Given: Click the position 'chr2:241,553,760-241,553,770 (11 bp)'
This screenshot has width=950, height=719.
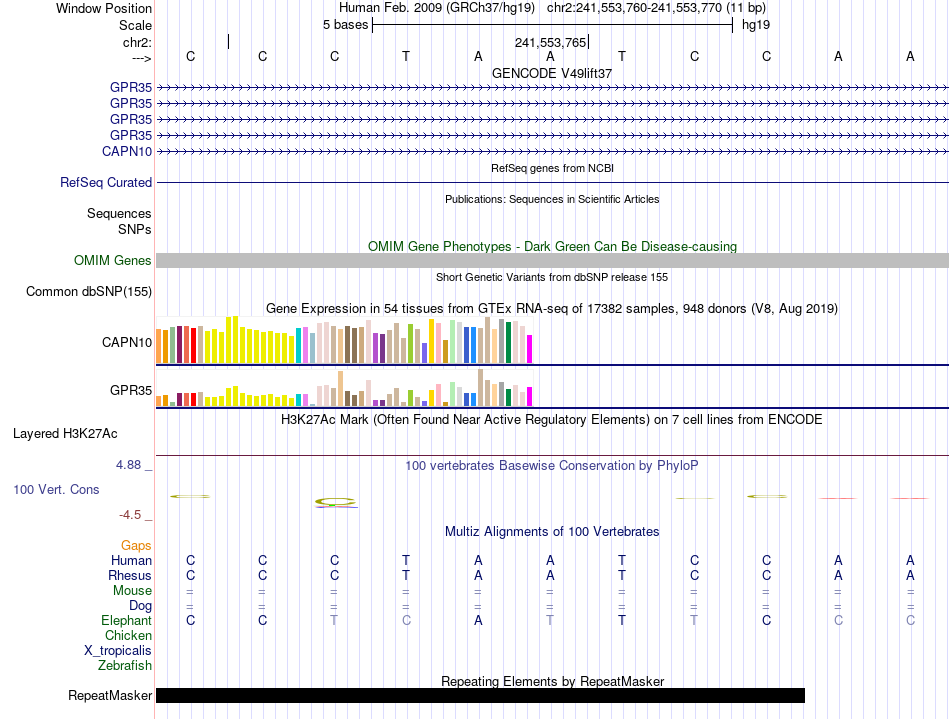Looking at the screenshot, I should [656, 8].
